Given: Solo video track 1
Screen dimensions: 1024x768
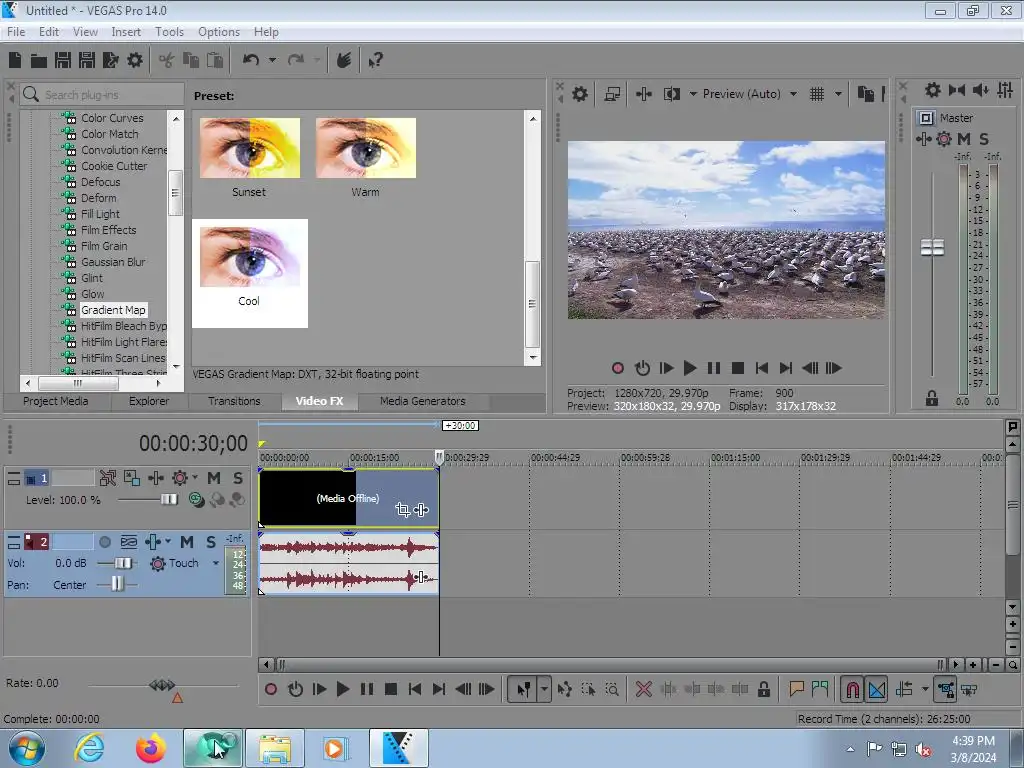Looking at the screenshot, I should point(238,478).
